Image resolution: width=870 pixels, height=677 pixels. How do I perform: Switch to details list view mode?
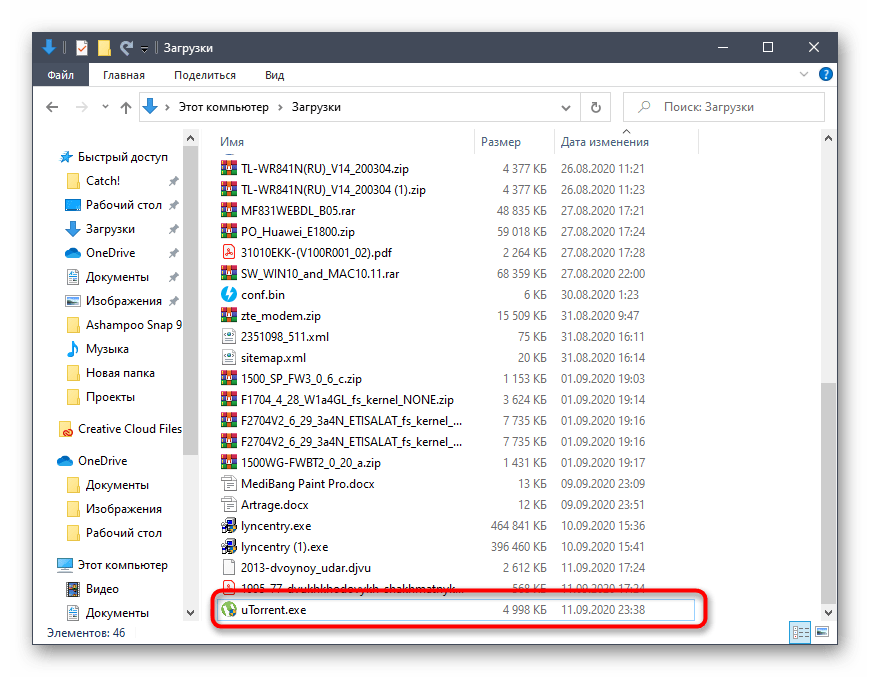[800, 632]
